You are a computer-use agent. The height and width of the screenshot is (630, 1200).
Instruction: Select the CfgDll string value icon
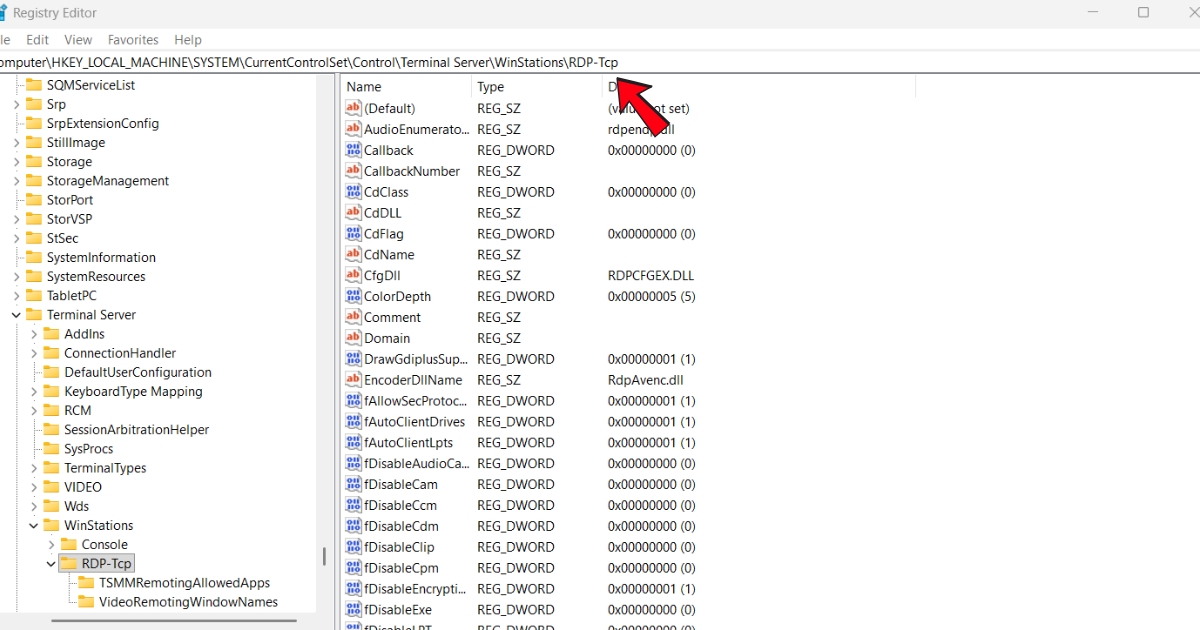click(353, 275)
